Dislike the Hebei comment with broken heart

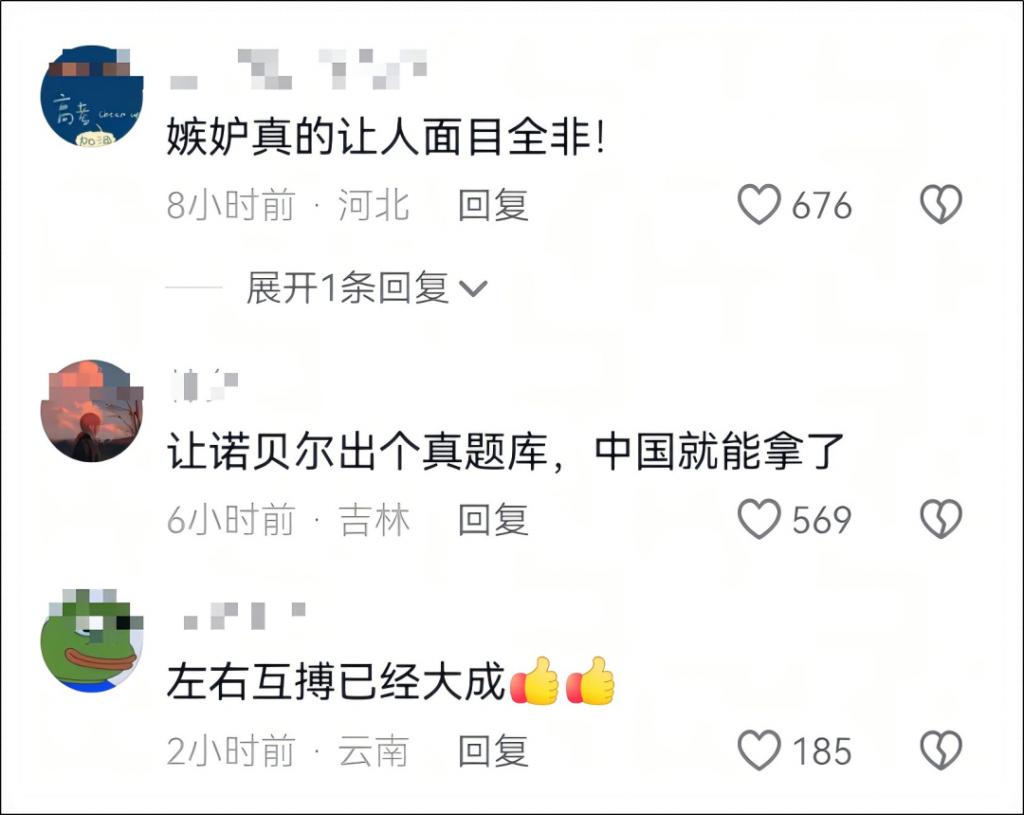[941, 204]
